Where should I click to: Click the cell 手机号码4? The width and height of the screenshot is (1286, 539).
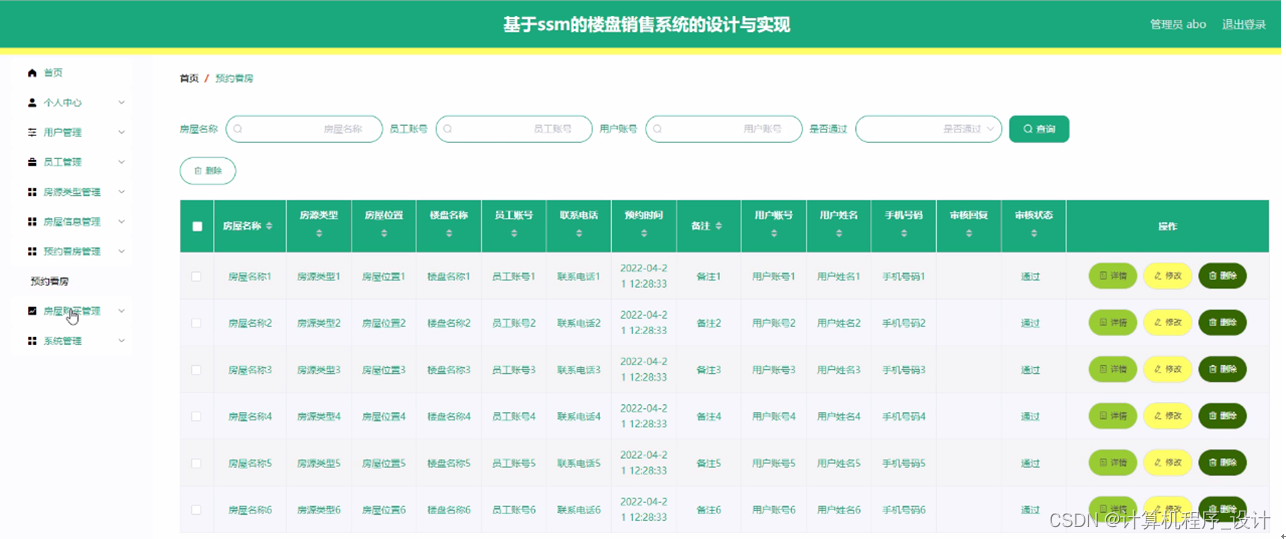[903, 416]
